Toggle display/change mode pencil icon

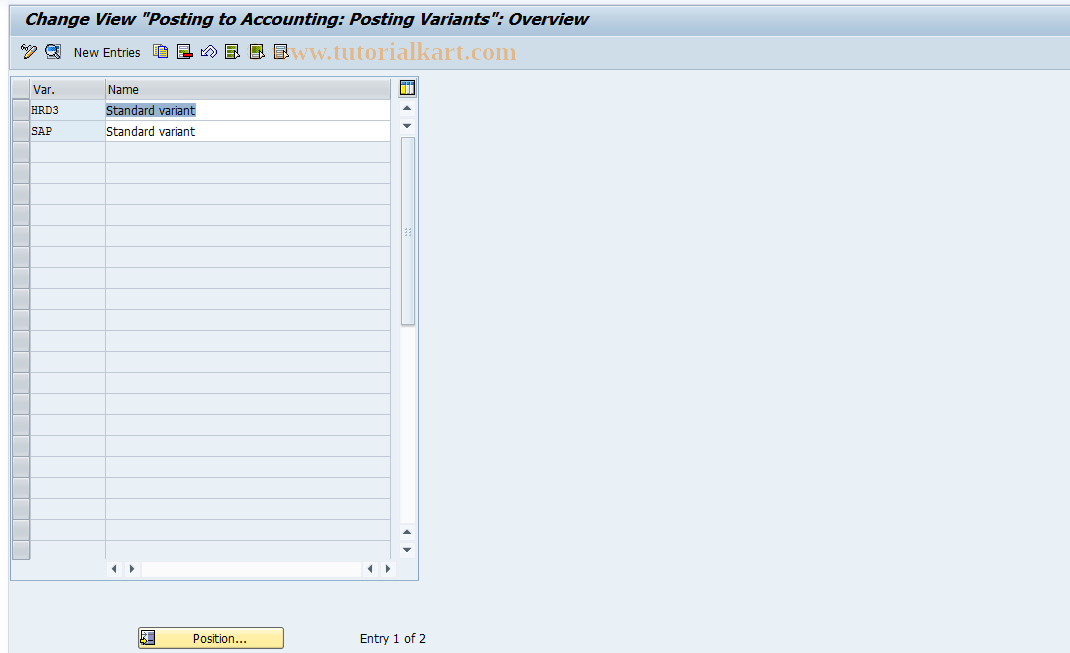coord(29,52)
